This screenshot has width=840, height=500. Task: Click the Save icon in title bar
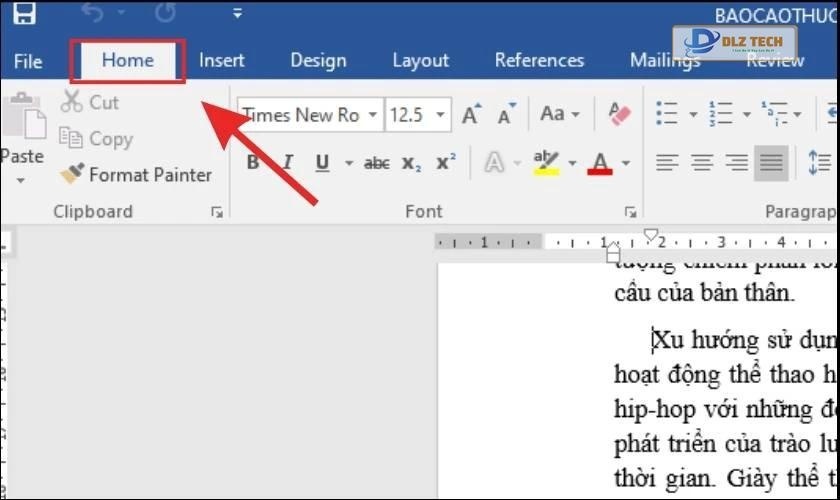(24, 14)
